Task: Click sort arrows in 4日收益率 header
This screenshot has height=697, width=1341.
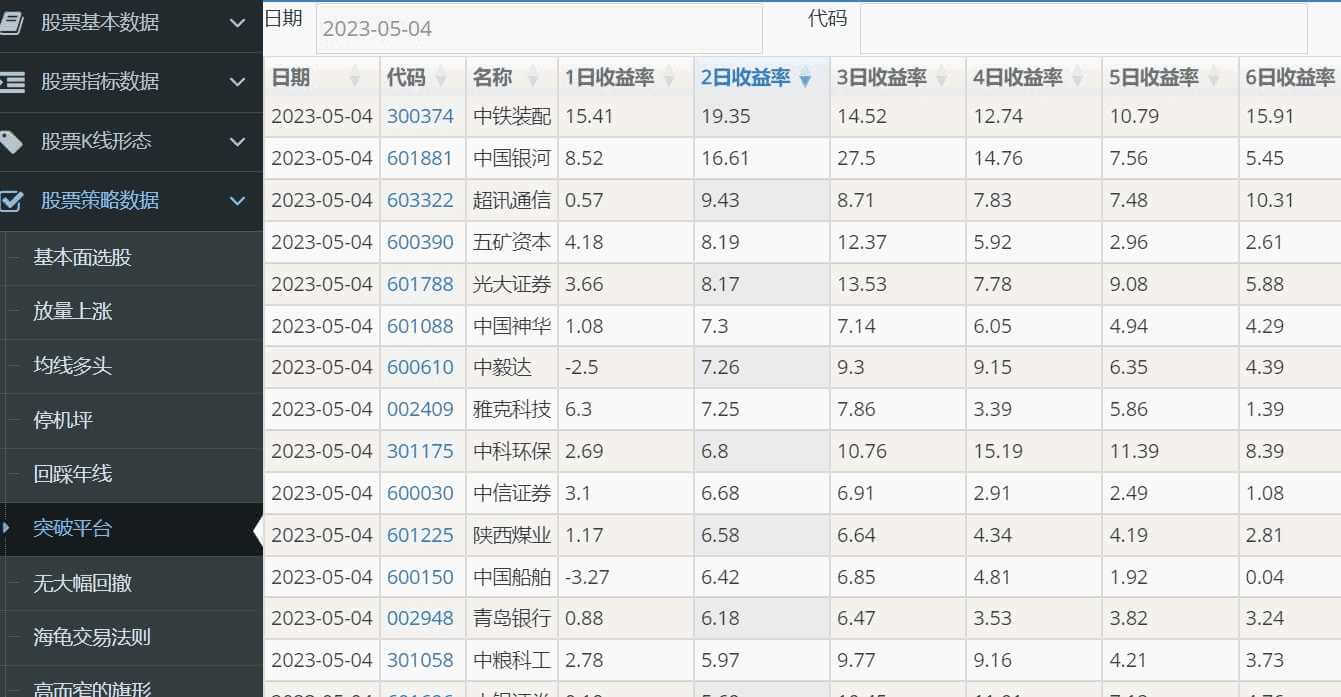Action: tap(1077, 78)
